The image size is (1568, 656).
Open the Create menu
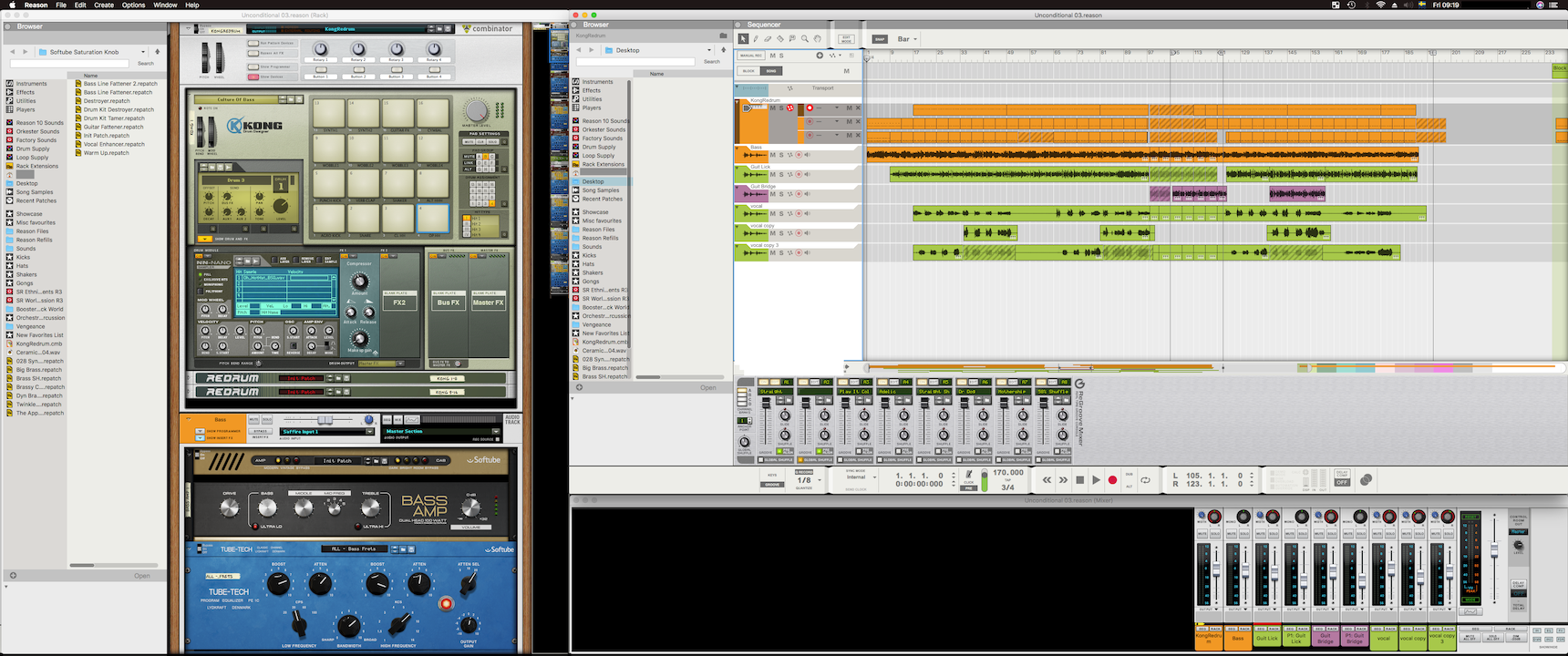coord(104,5)
